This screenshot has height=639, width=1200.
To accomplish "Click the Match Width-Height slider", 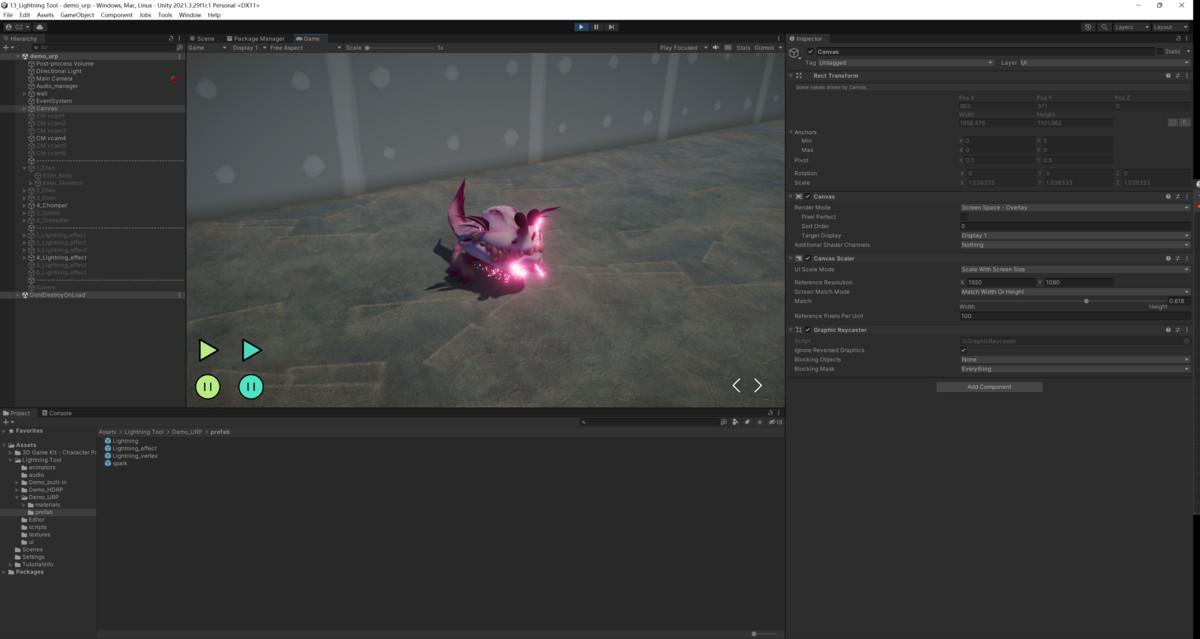I will point(1062,300).
